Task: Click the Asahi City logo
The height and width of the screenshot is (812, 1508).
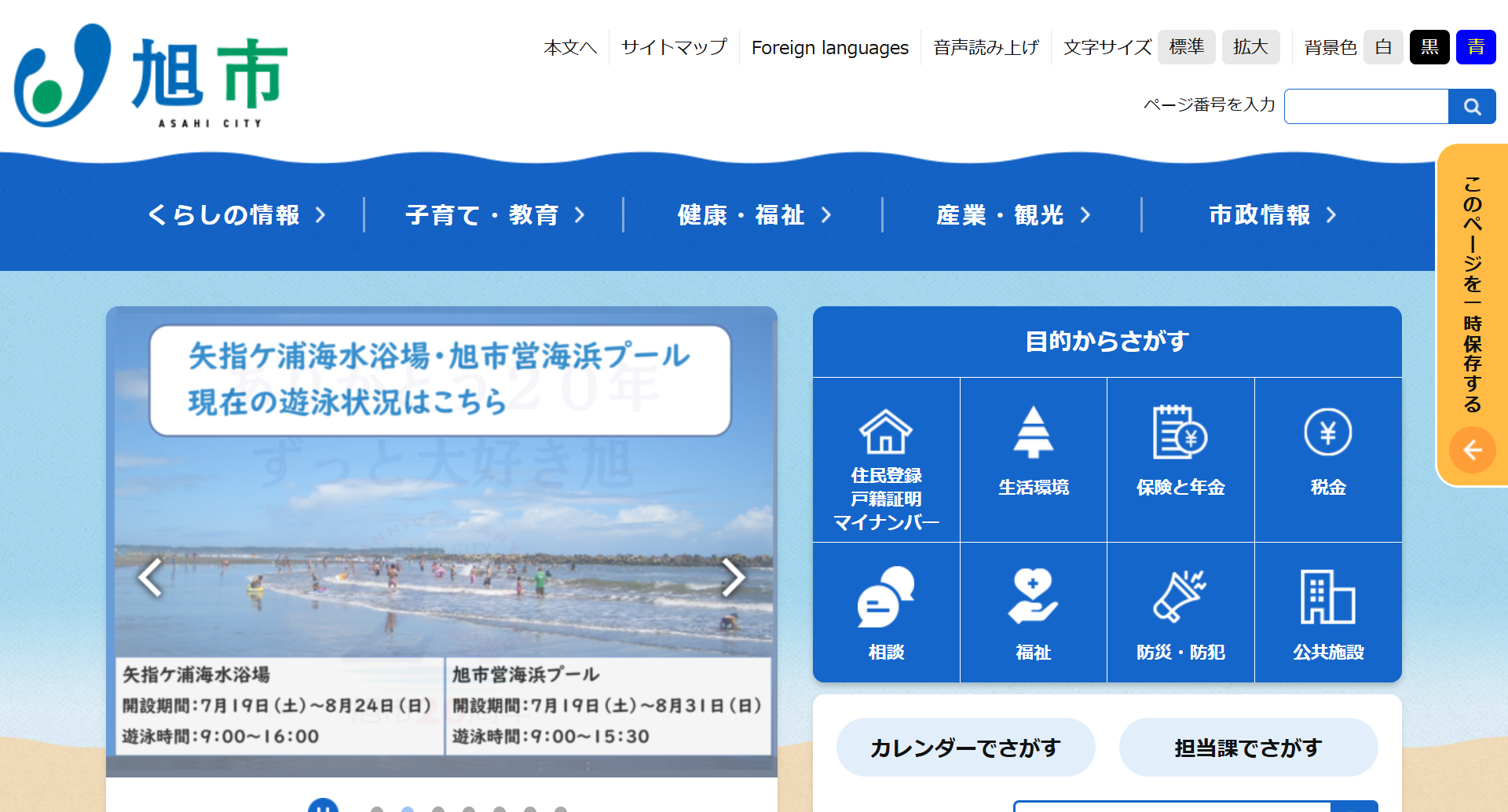Action: tap(151, 75)
